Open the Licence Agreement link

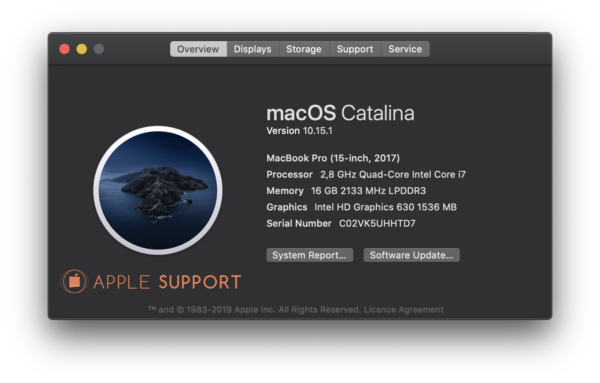click(x=403, y=310)
